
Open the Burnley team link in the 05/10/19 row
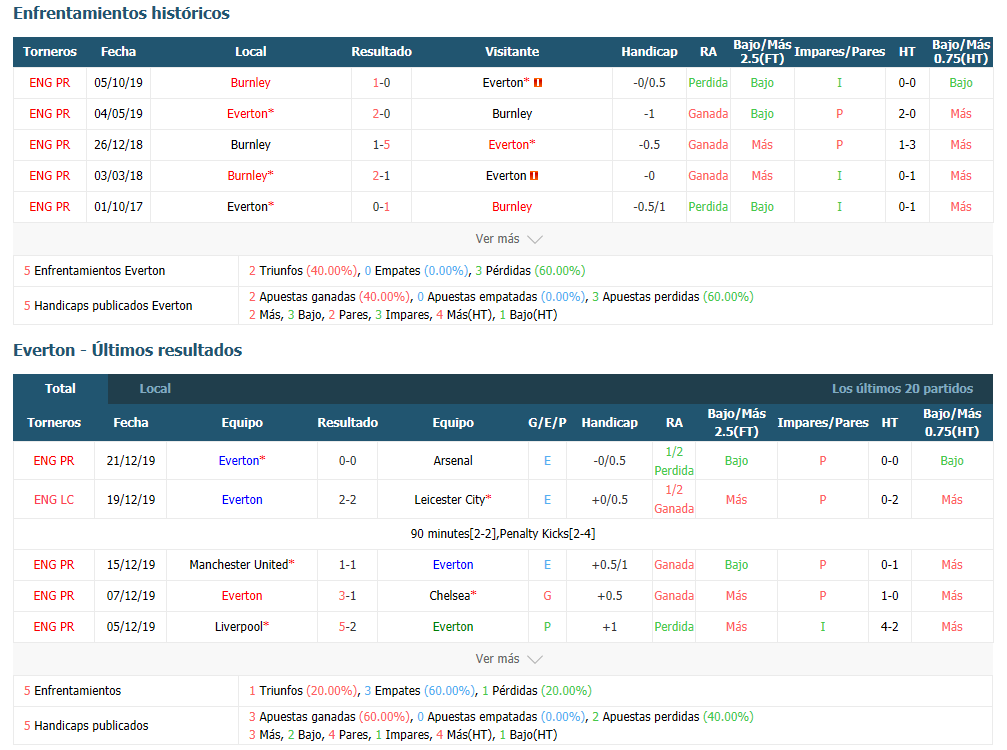pyautogui.click(x=250, y=83)
